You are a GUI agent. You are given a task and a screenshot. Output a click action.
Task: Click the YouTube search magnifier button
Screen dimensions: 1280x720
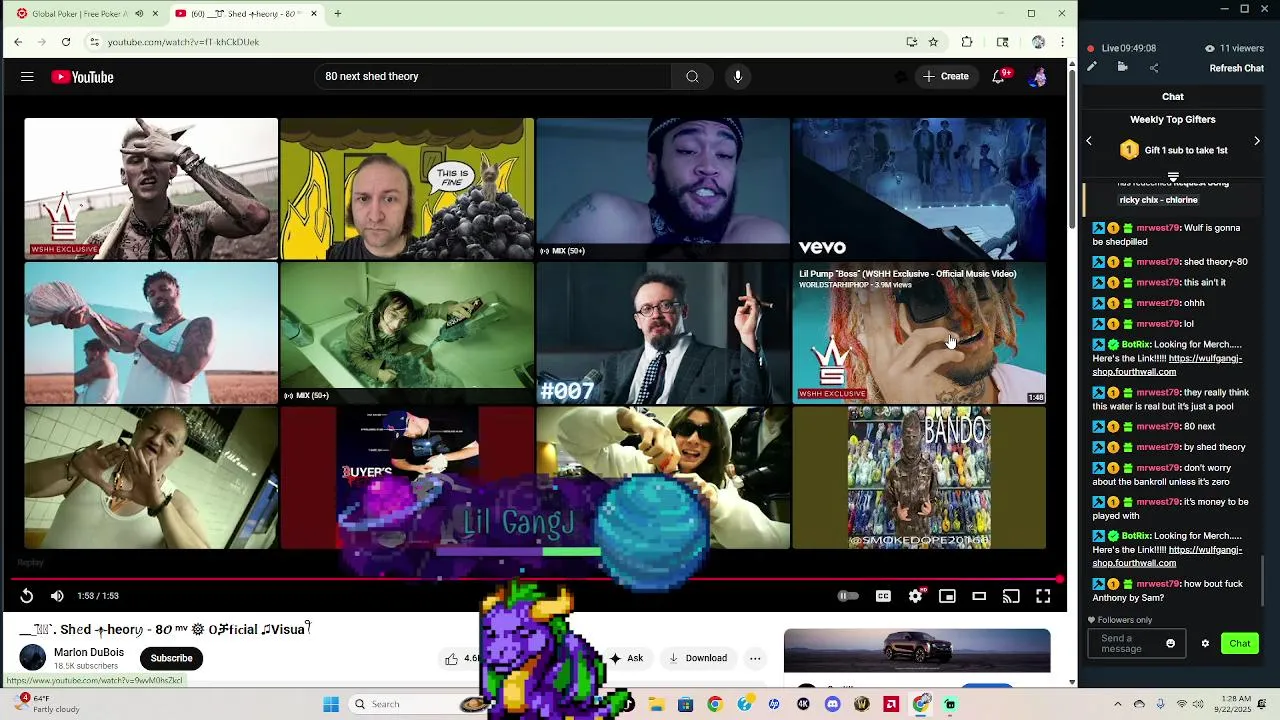coord(692,77)
